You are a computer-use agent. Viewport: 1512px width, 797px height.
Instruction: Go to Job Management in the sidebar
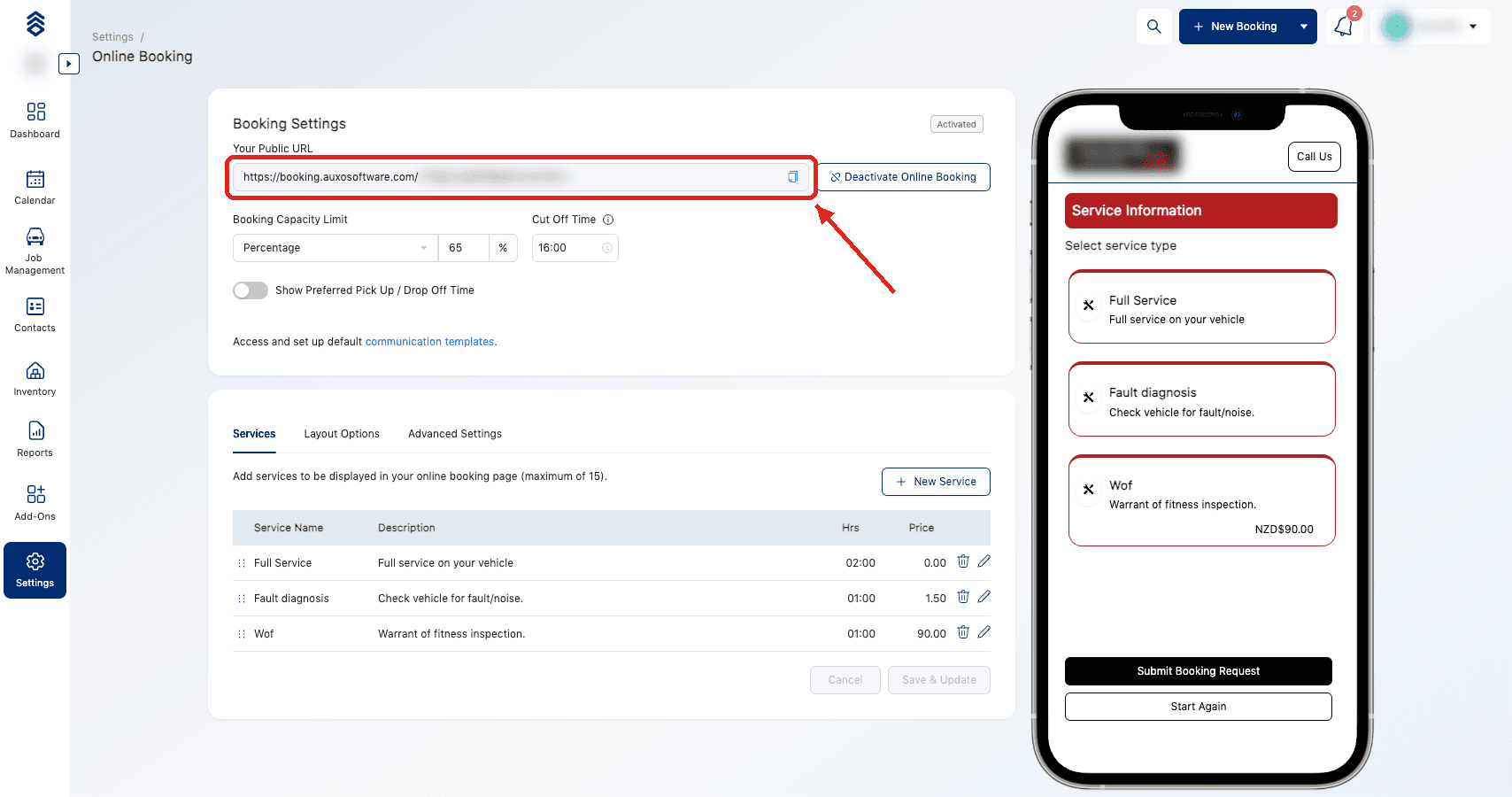[x=35, y=251]
